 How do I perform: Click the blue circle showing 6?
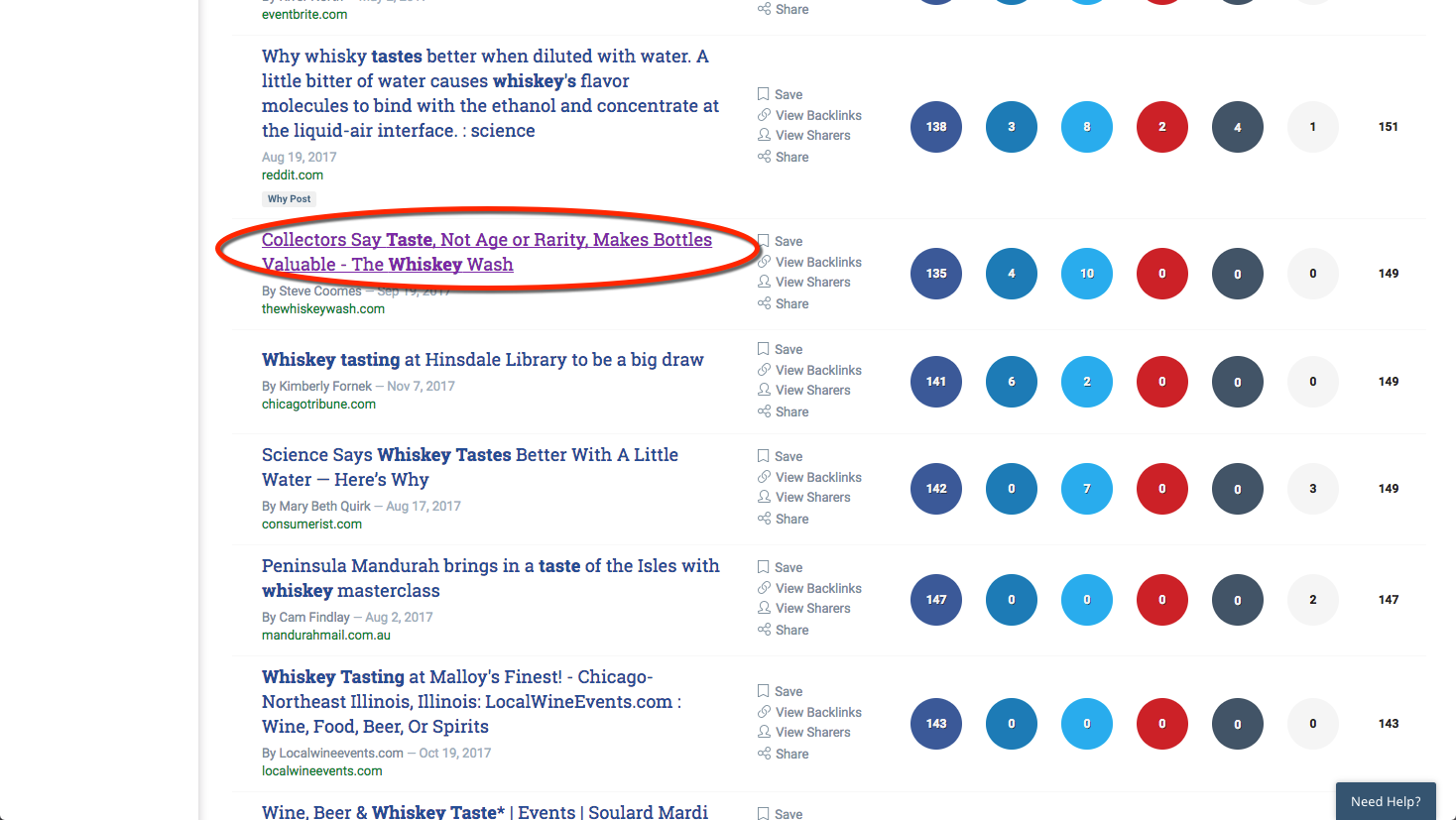[1012, 382]
